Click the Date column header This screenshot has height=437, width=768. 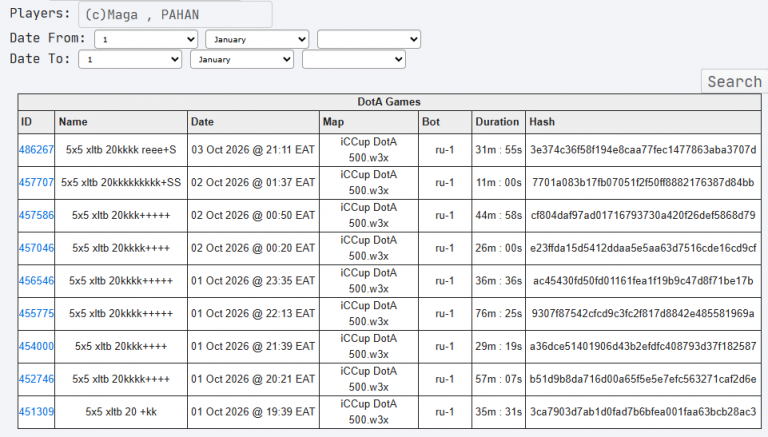[x=253, y=121]
